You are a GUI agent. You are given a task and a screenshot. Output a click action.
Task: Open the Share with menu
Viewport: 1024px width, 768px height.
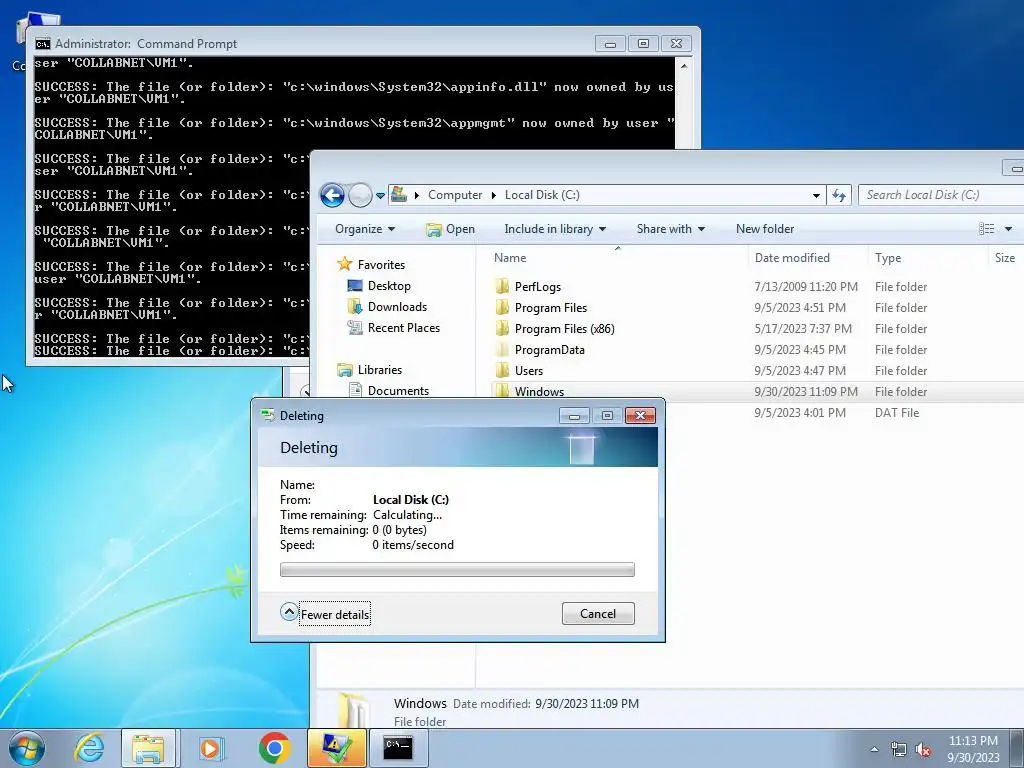pyautogui.click(x=671, y=229)
